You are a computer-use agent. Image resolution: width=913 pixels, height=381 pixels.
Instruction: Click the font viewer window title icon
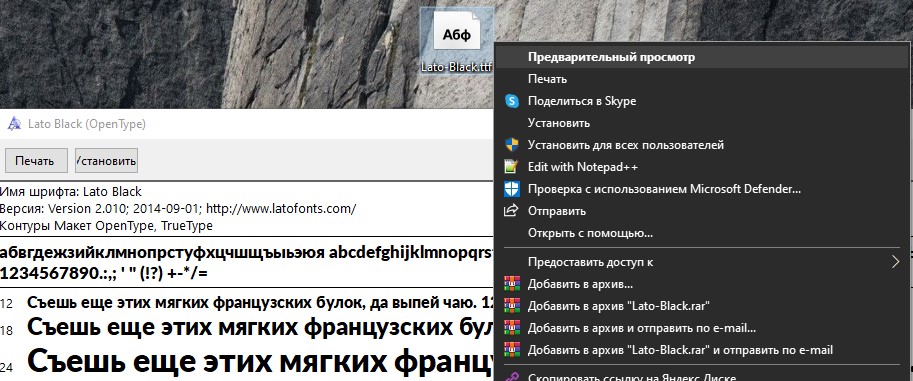coord(14,124)
